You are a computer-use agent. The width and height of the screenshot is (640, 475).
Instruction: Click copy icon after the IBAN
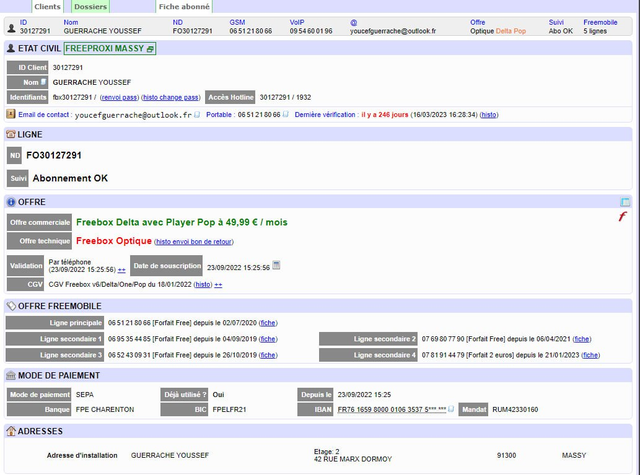(451, 409)
